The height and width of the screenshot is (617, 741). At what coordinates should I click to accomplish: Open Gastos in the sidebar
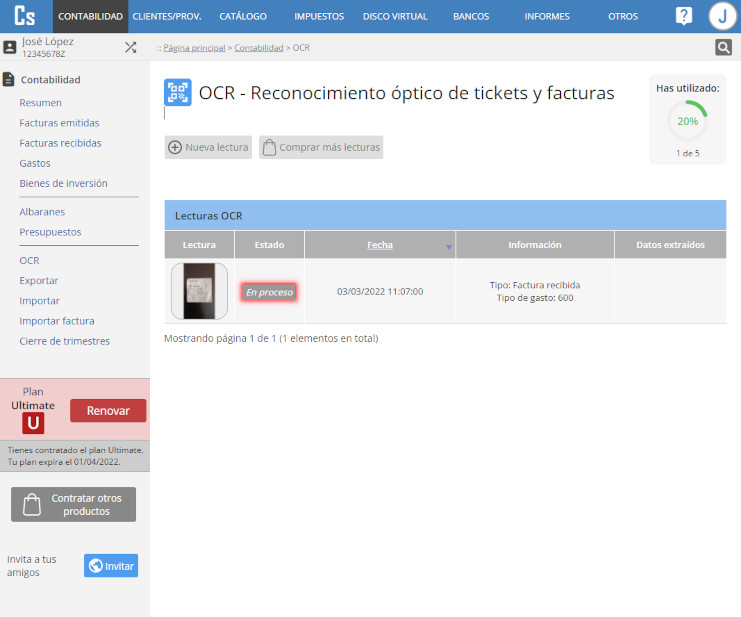pos(35,163)
